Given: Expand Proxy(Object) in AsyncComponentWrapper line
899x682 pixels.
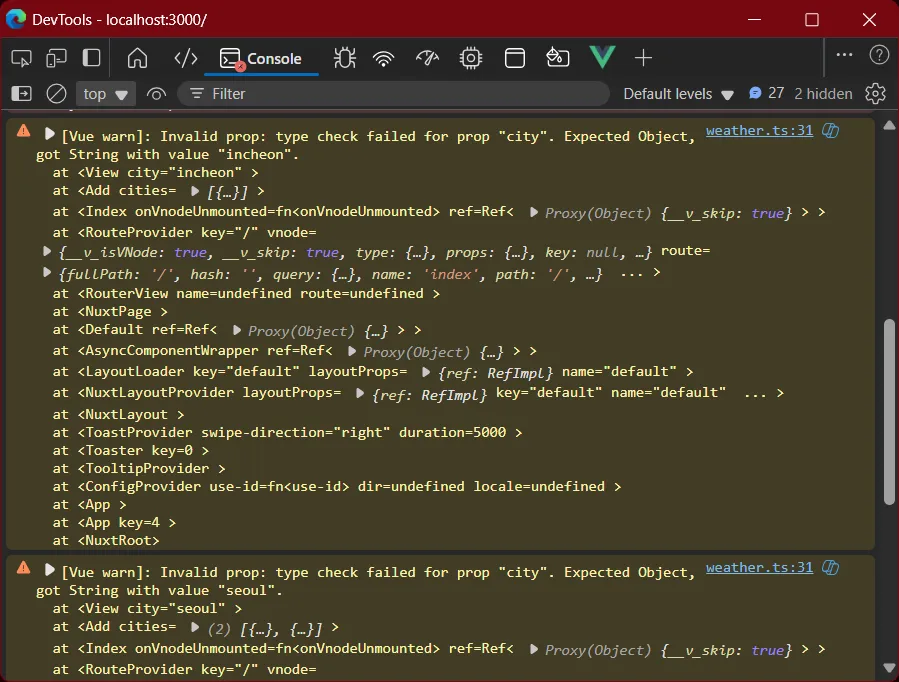Looking at the screenshot, I should click(x=352, y=351).
